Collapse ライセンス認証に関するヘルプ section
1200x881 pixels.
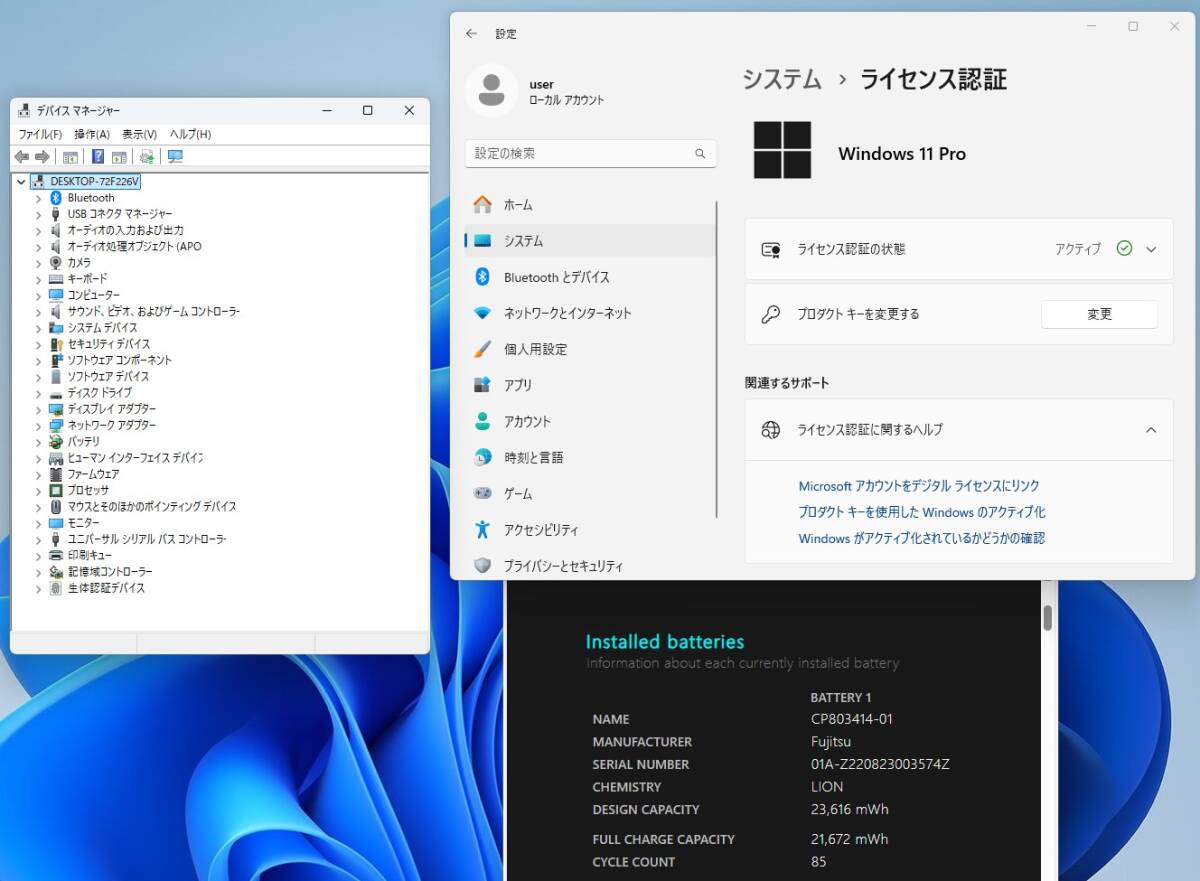point(1151,430)
